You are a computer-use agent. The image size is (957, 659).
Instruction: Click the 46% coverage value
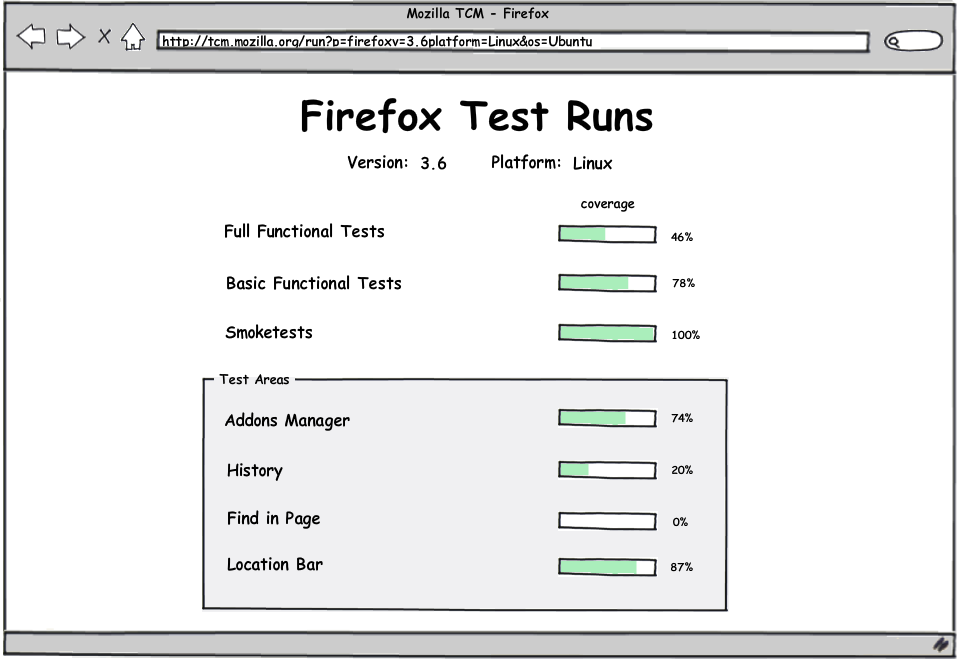[x=682, y=237]
